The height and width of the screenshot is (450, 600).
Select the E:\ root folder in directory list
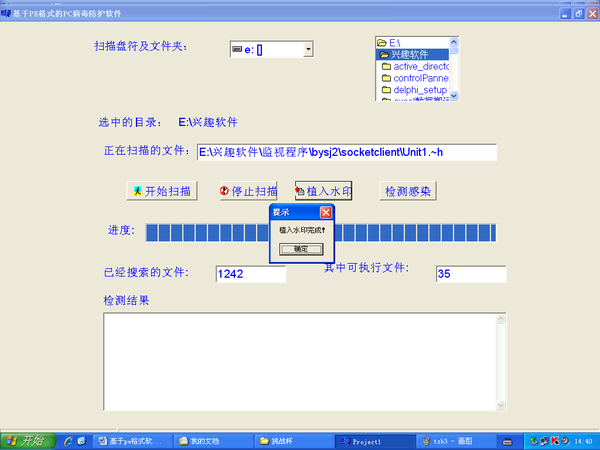(x=394, y=43)
